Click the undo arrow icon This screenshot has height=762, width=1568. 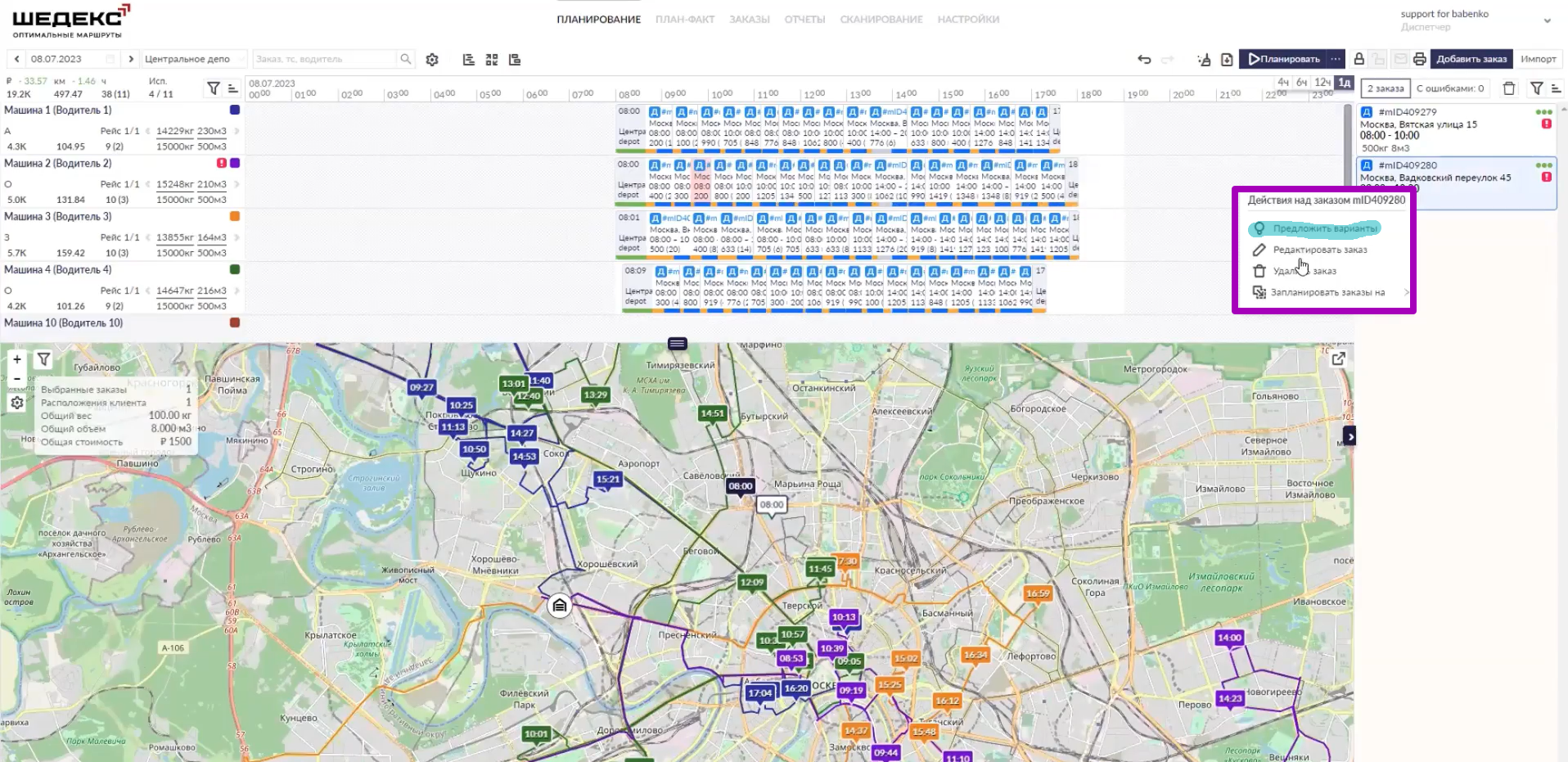pos(1144,59)
